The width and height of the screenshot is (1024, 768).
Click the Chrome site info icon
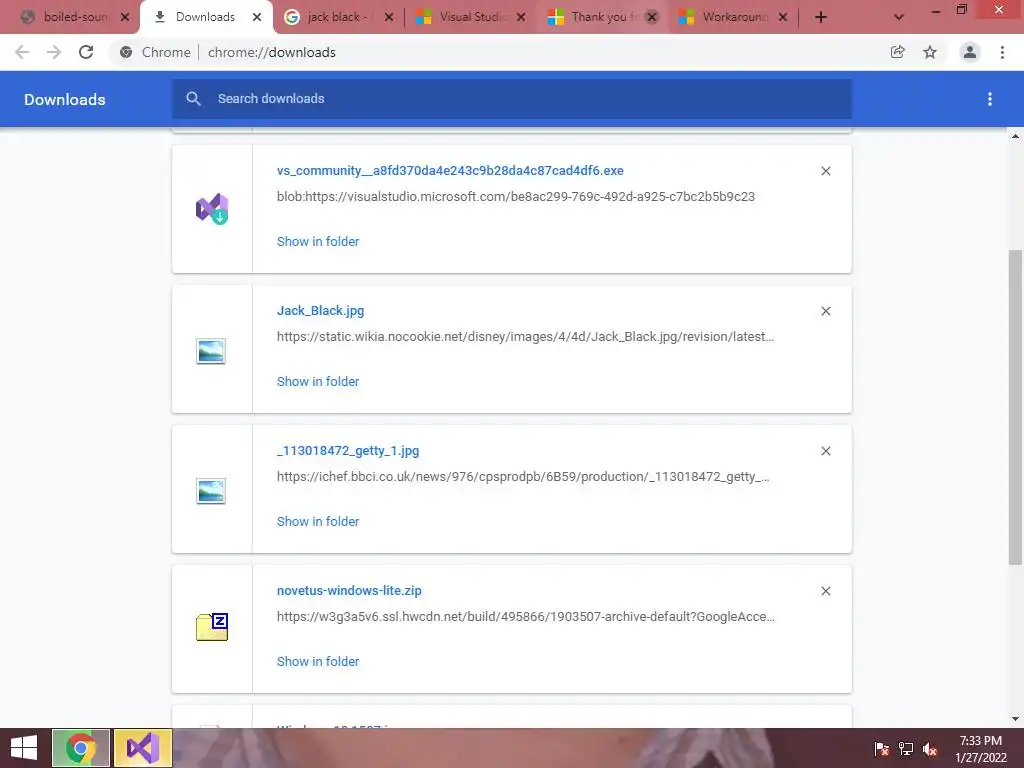(x=126, y=52)
